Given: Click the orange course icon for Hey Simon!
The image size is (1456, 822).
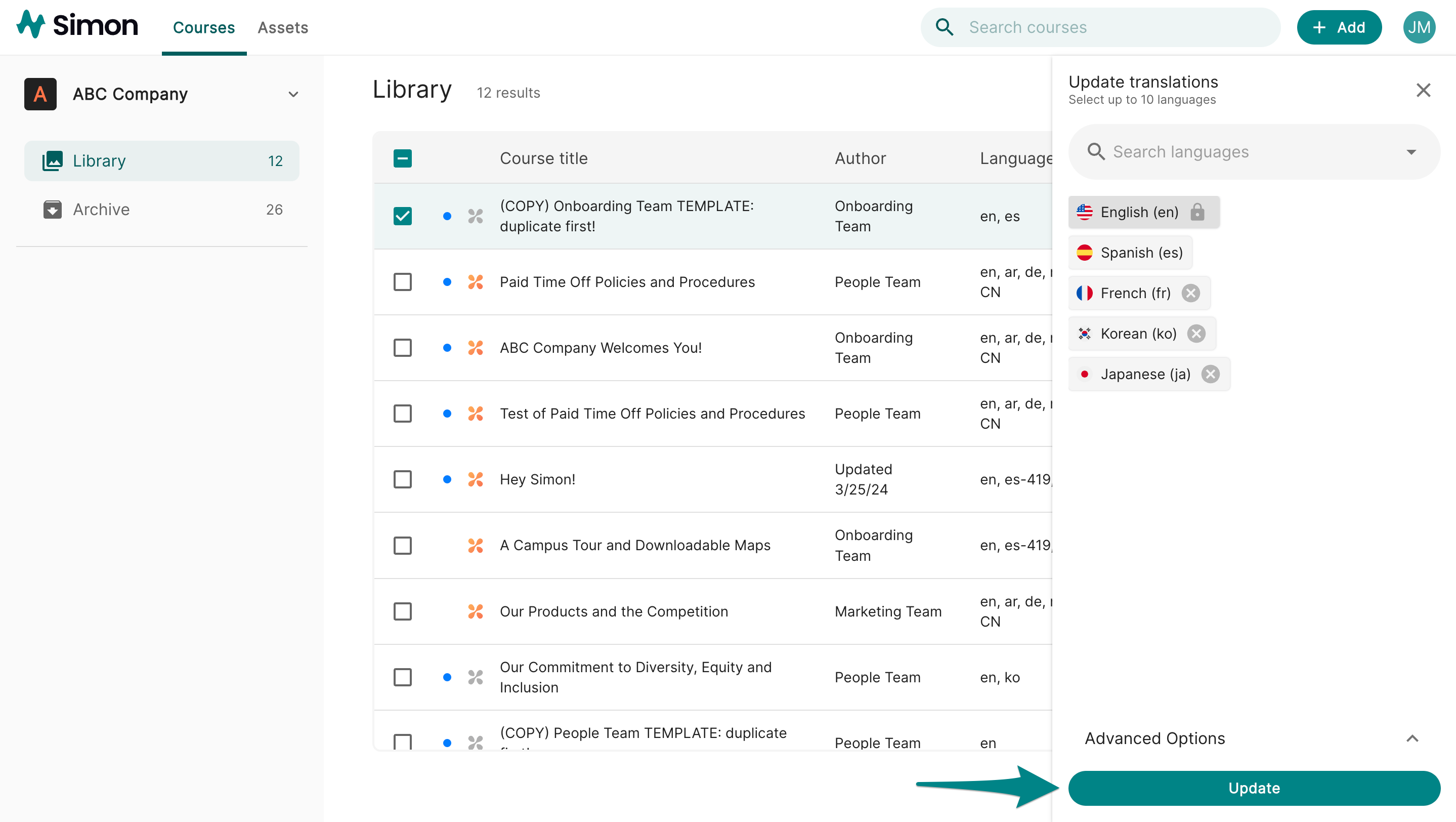Looking at the screenshot, I should (476, 479).
